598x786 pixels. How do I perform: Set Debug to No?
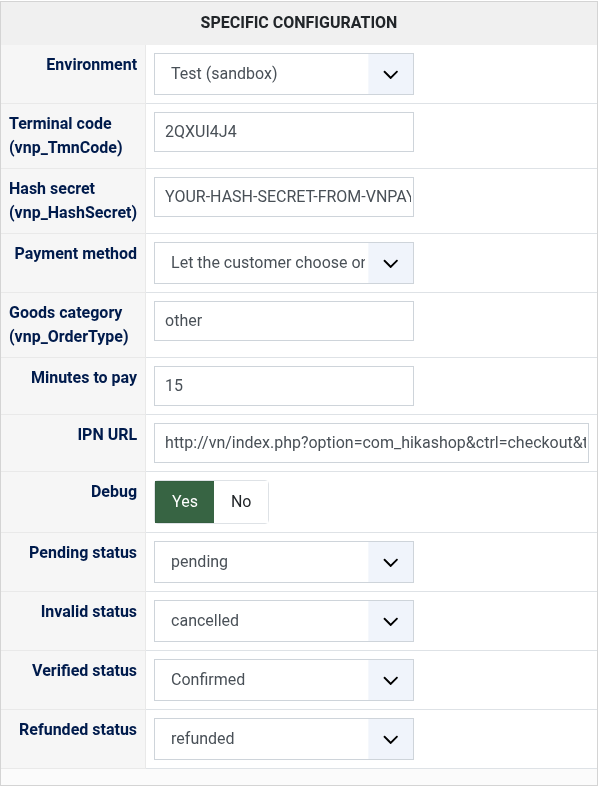pyautogui.click(x=241, y=502)
